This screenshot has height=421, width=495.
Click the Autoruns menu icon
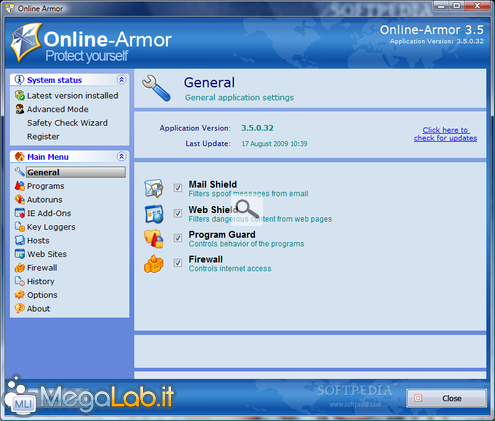point(20,199)
